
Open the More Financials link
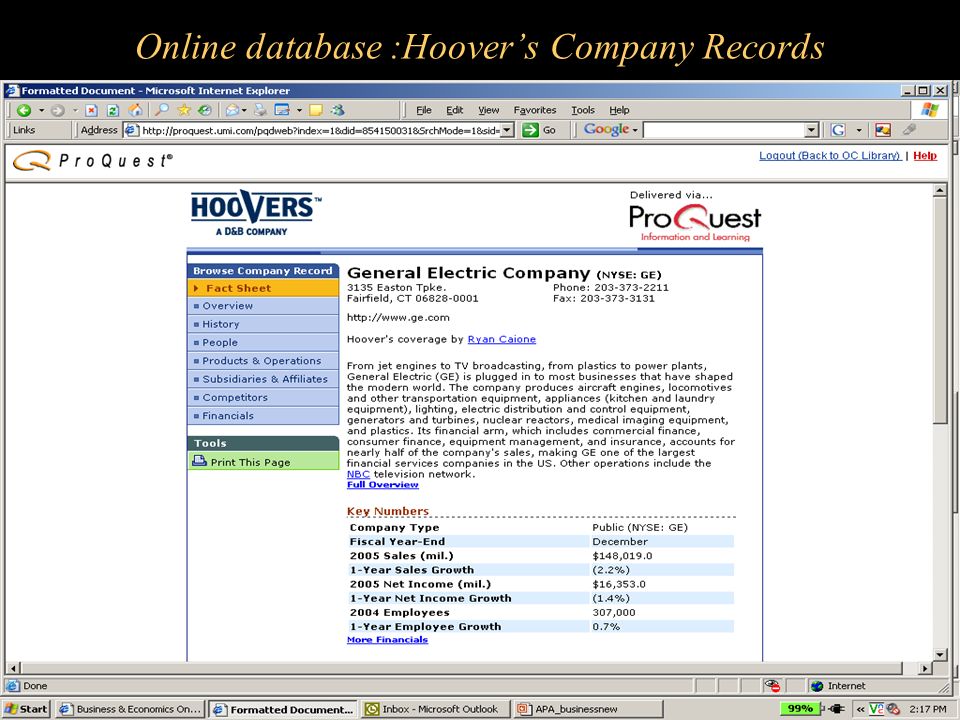[x=388, y=639]
